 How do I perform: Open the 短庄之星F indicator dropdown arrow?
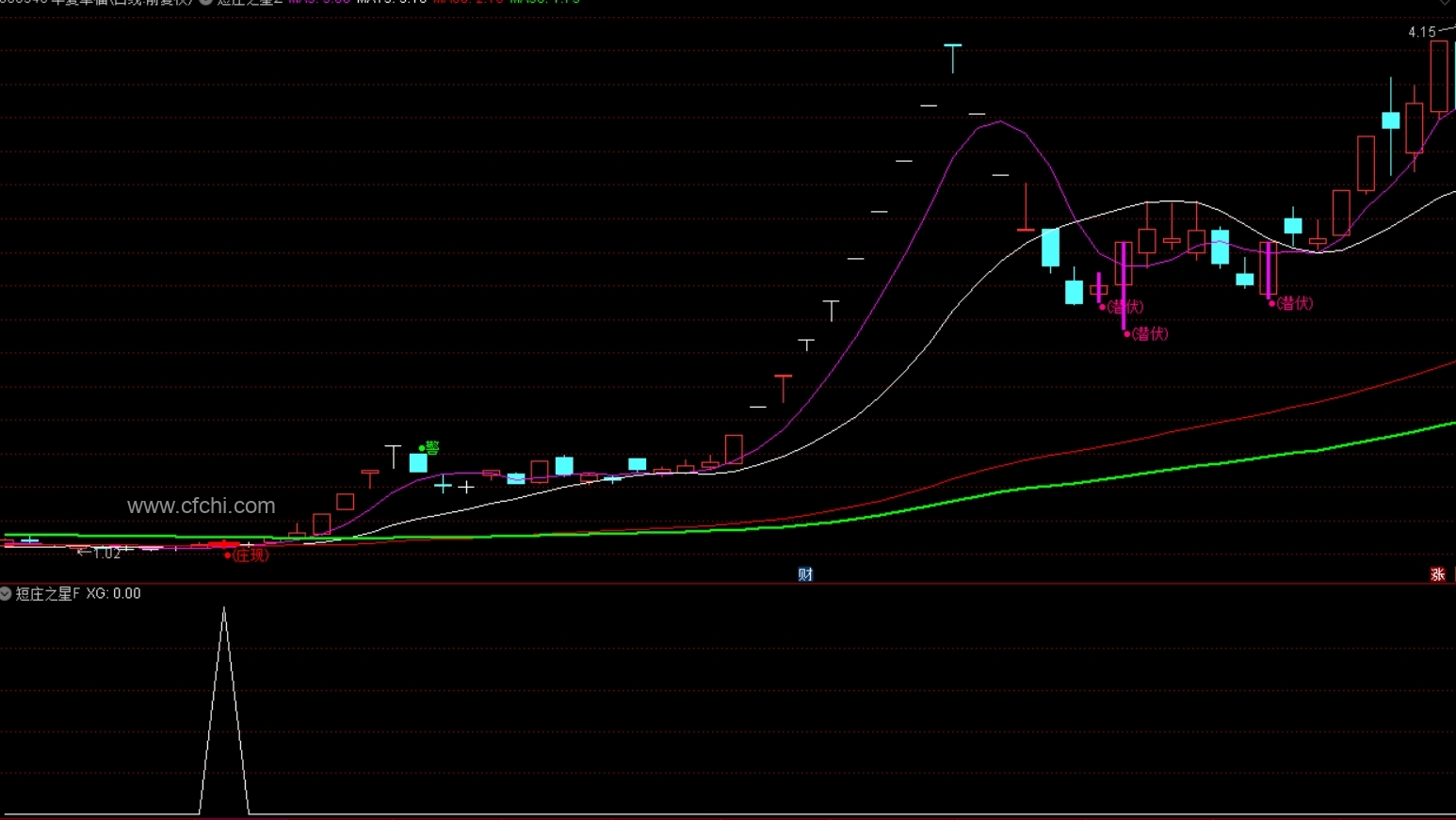6,593
